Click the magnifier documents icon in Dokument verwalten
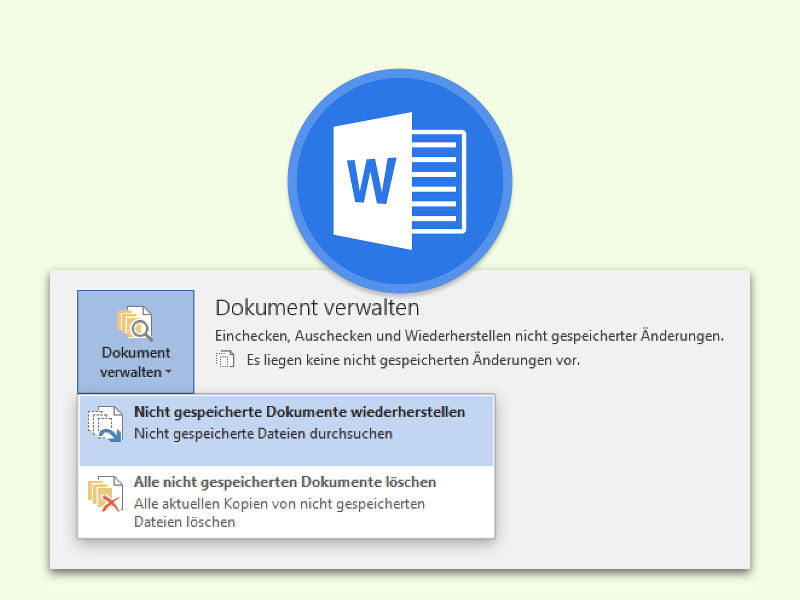Image resolution: width=800 pixels, height=600 pixels. click(135, 323)
